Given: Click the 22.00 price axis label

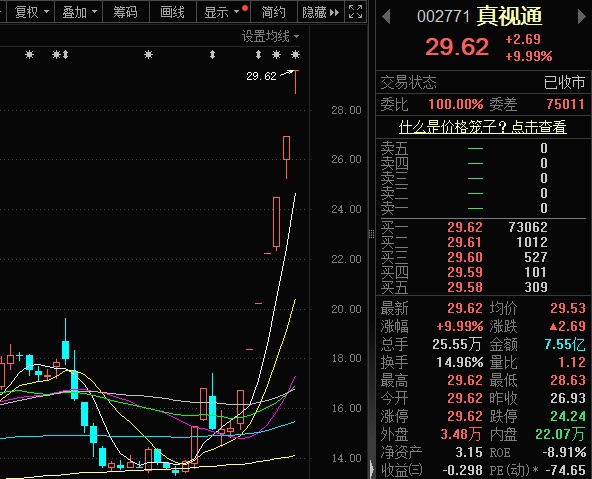Looking at the screenshot, I should [x=346, y=260].
